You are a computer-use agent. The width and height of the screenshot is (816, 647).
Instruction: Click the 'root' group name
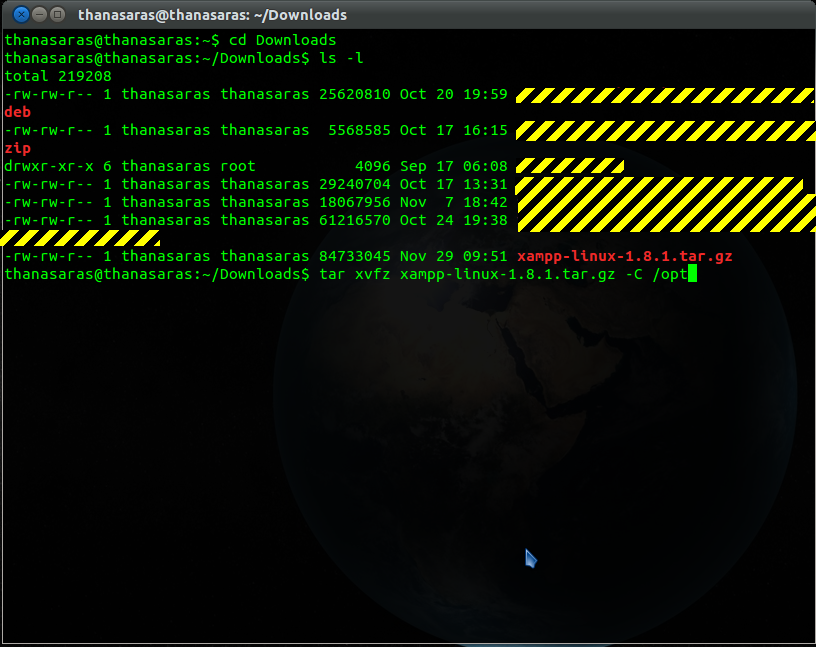coord(238,166)
